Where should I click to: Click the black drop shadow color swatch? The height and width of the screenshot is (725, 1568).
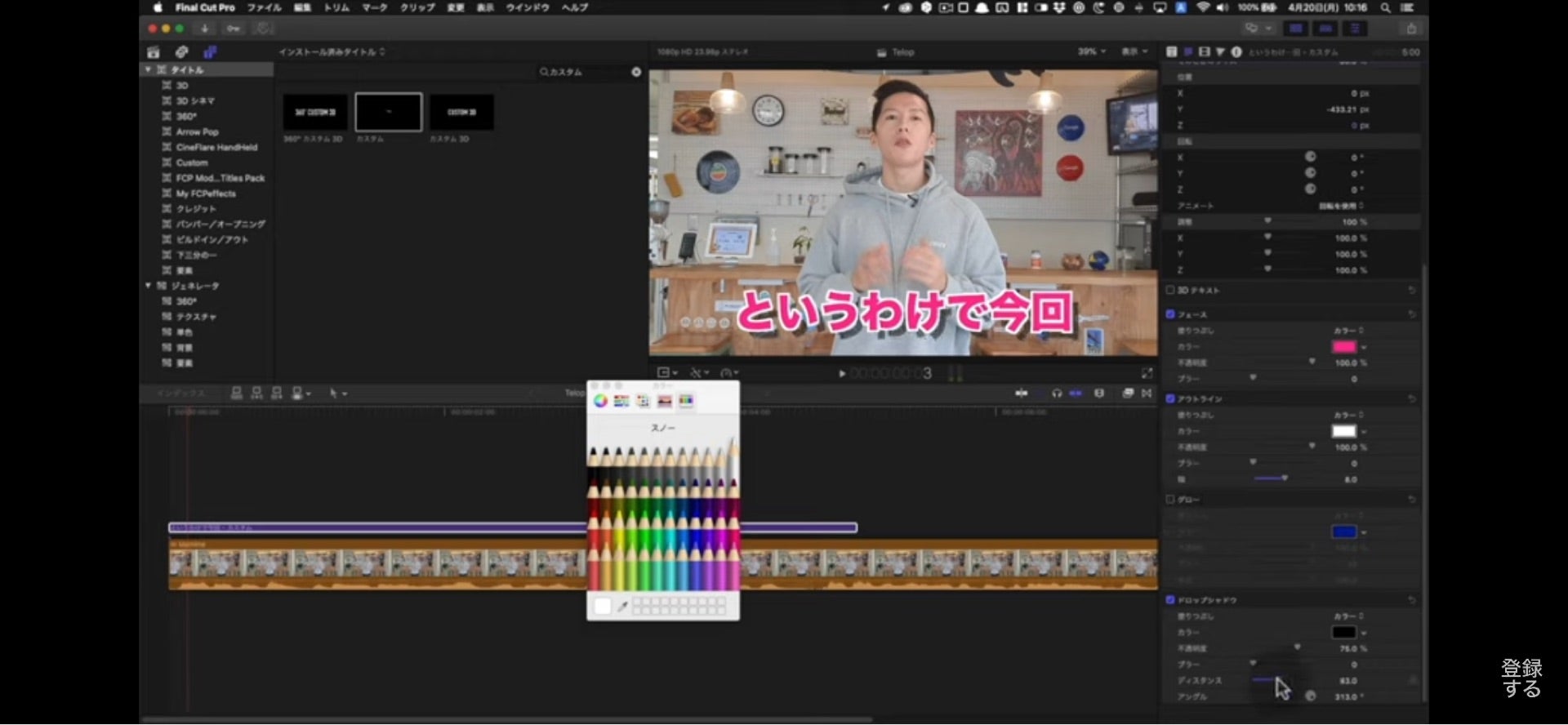(1343, 632)
